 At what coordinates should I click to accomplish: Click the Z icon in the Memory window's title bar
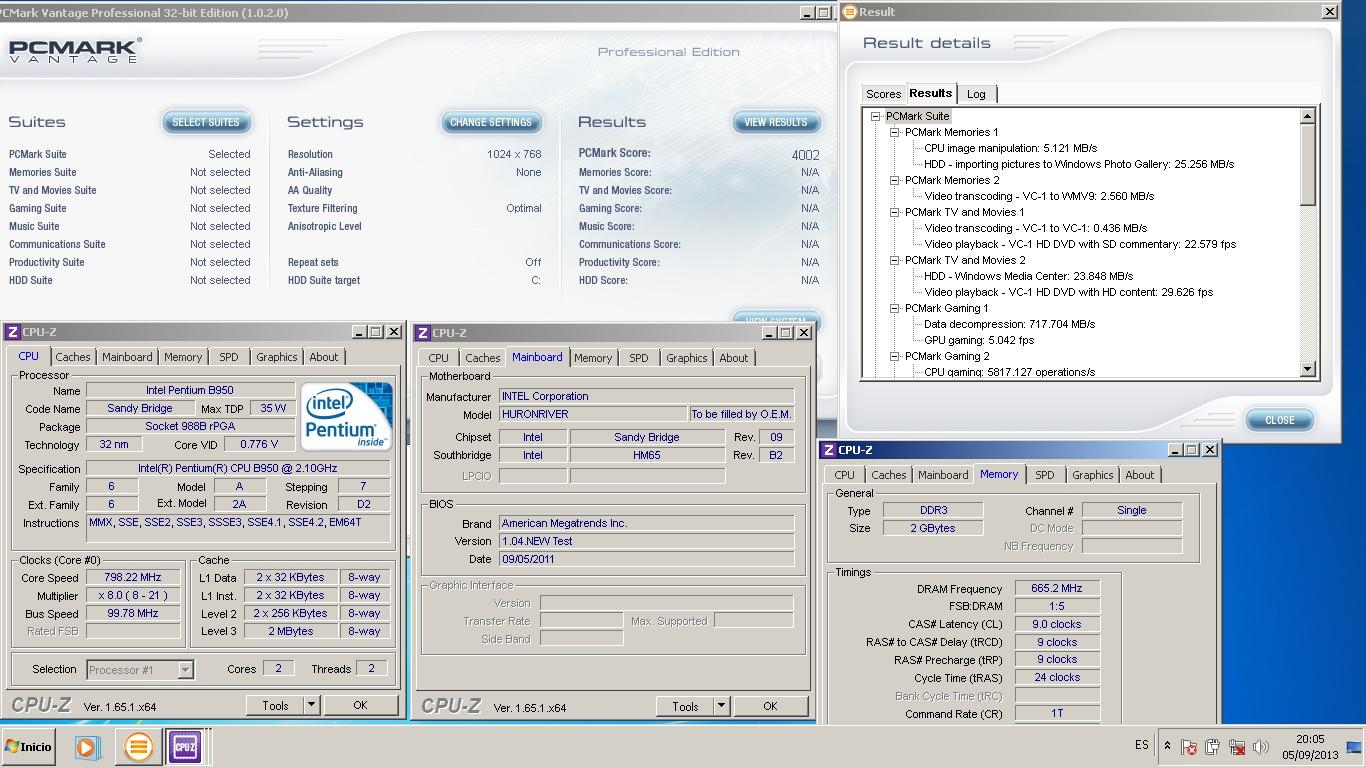point(828,450)
